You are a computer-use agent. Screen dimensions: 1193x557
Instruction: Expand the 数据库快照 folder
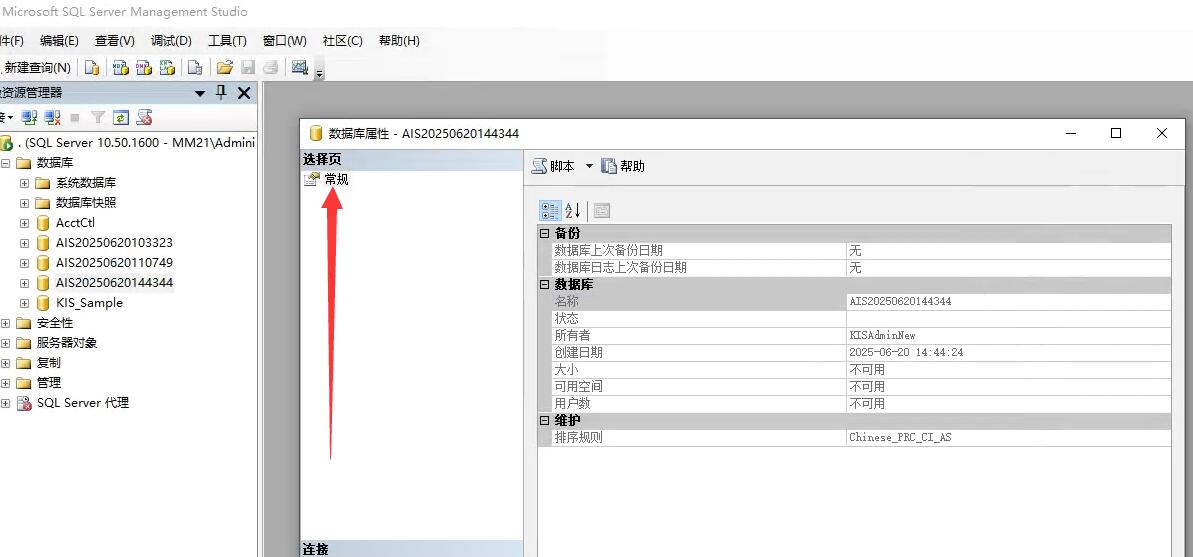click(x=24, y=203)
